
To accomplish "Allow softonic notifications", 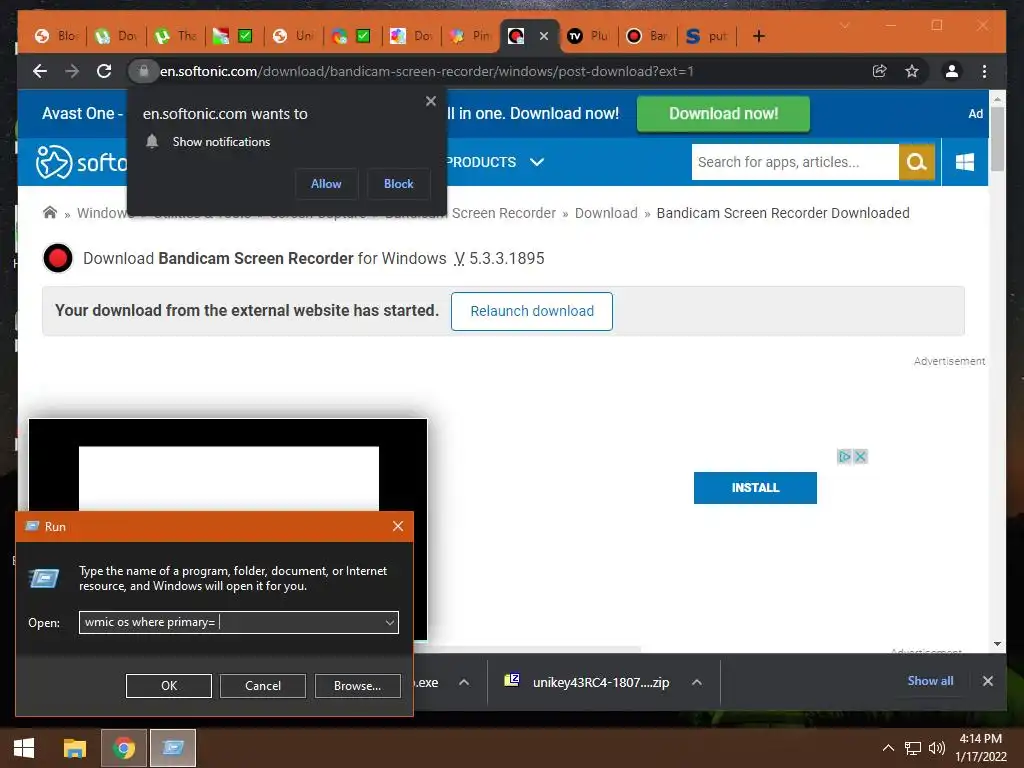I will pos(326,184).
